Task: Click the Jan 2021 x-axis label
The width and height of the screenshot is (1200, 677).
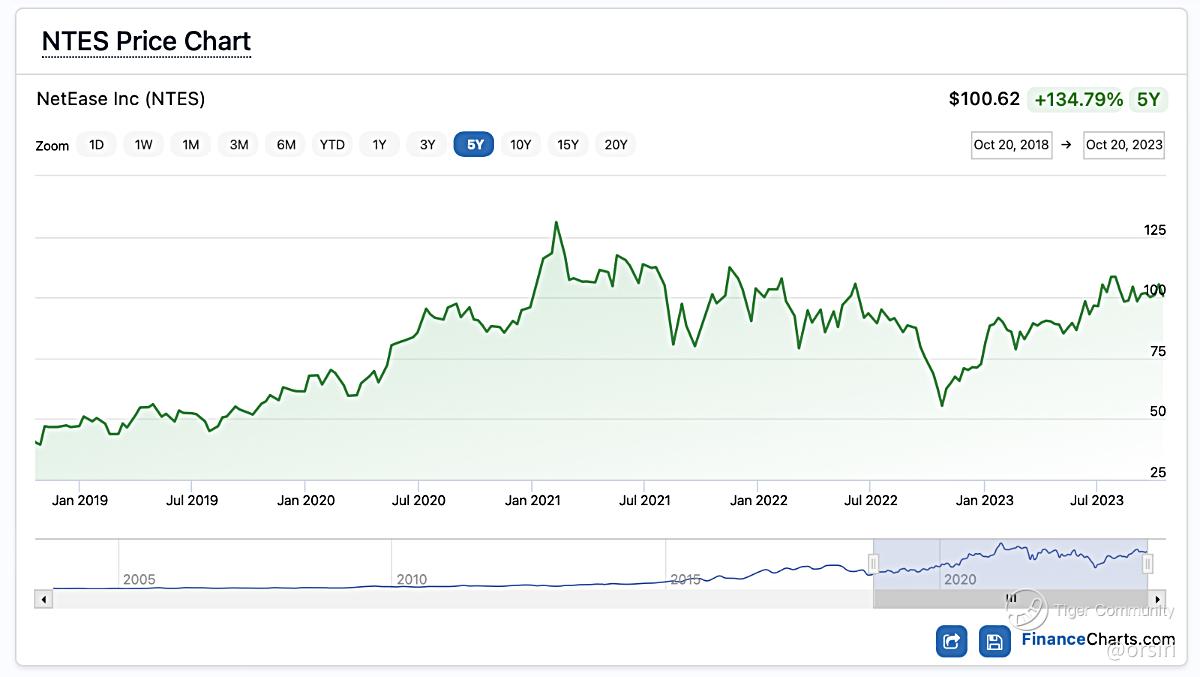Action: coord(531,500)
